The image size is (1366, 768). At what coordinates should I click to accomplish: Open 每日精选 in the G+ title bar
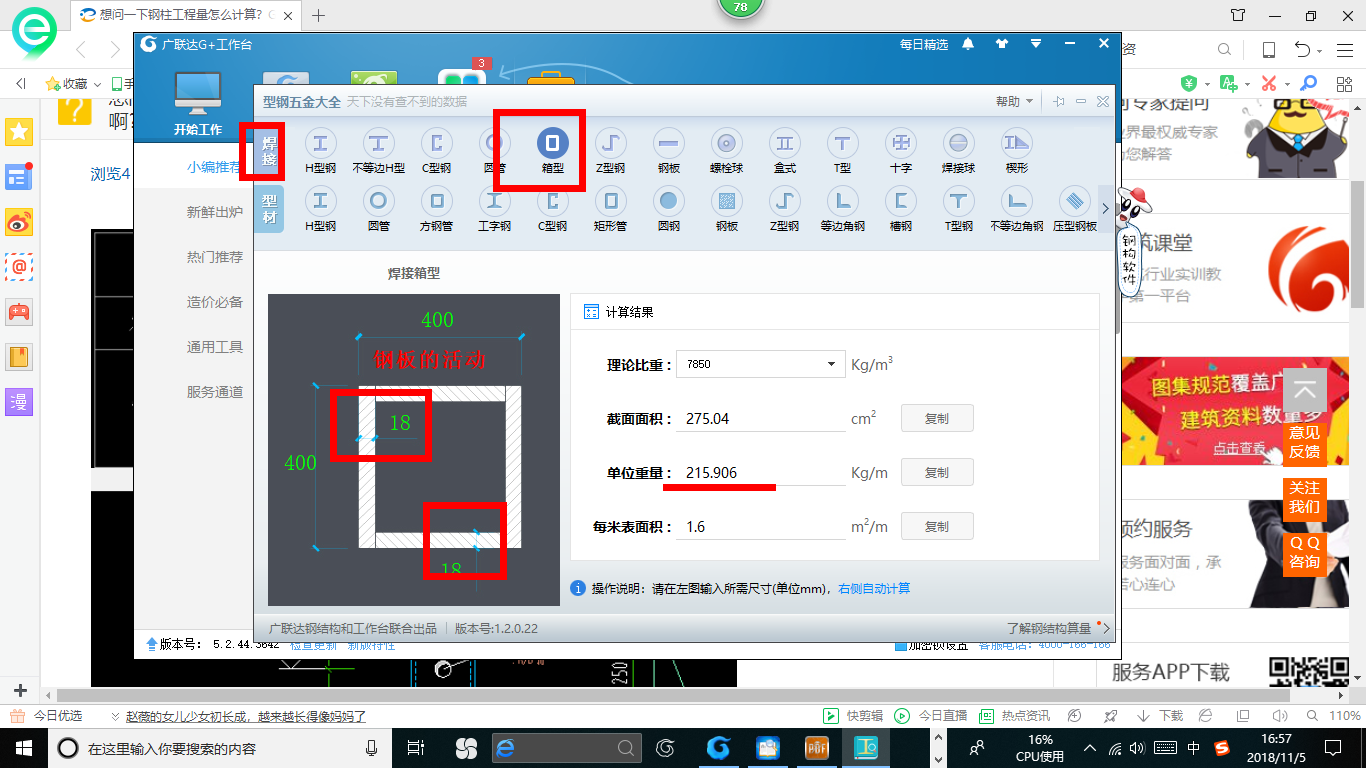click(x=924, y=44)
